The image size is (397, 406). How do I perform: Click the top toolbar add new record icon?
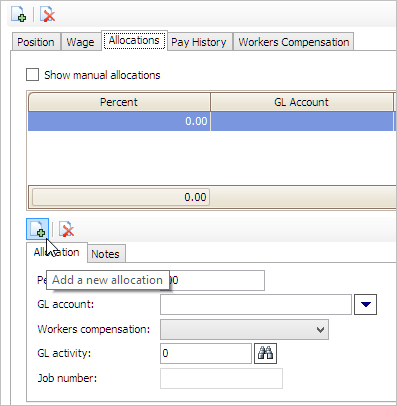coord(19,14)
